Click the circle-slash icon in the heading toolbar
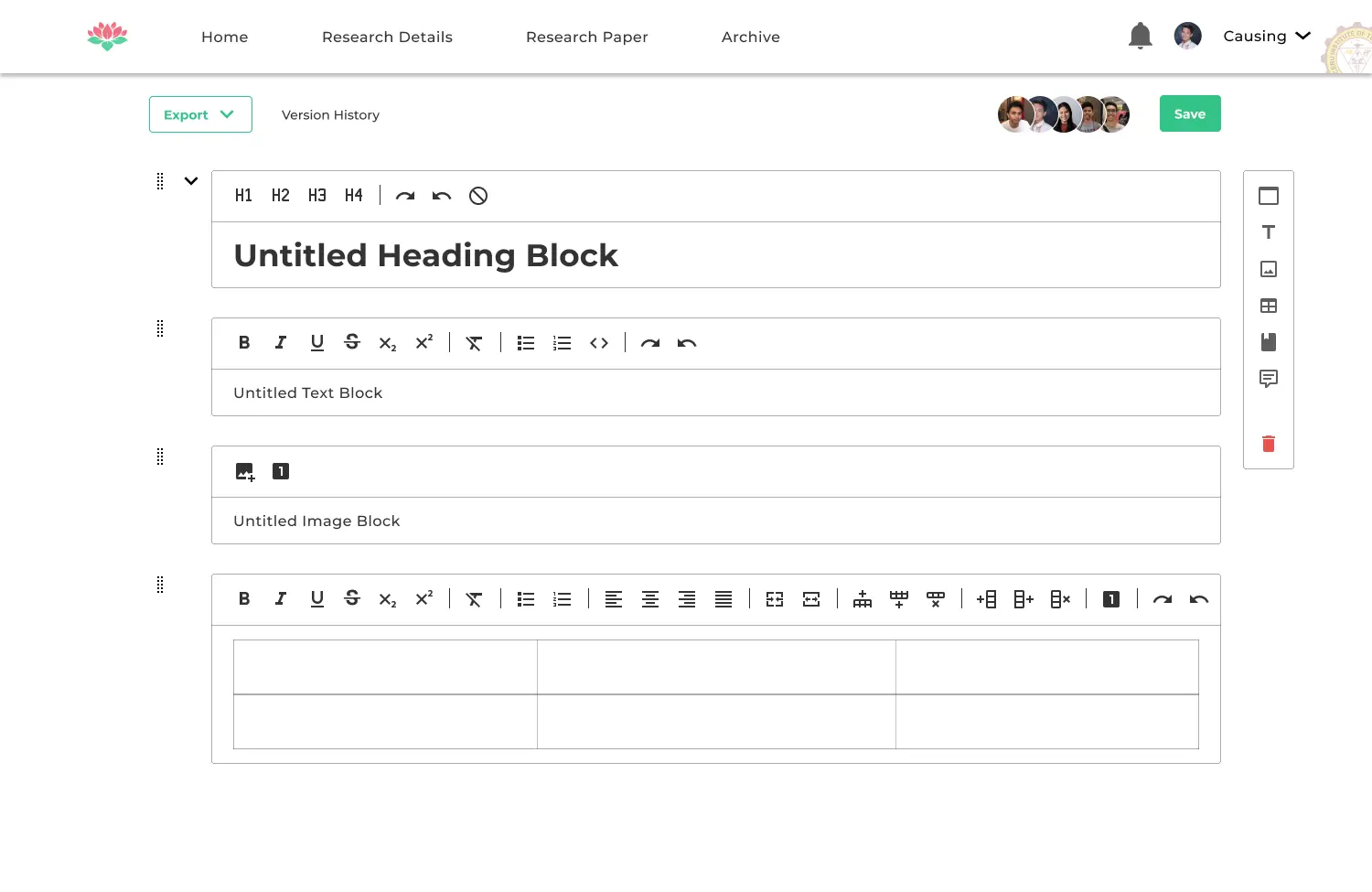 point(478,196)
